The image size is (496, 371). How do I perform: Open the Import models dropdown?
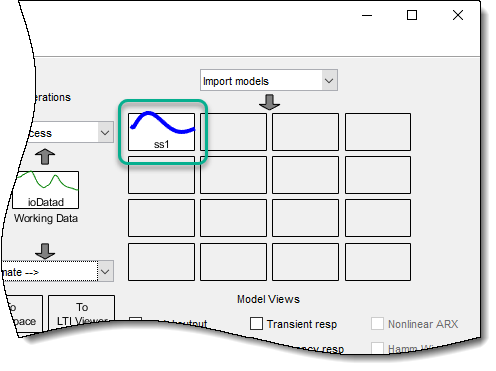click(269, 80)
